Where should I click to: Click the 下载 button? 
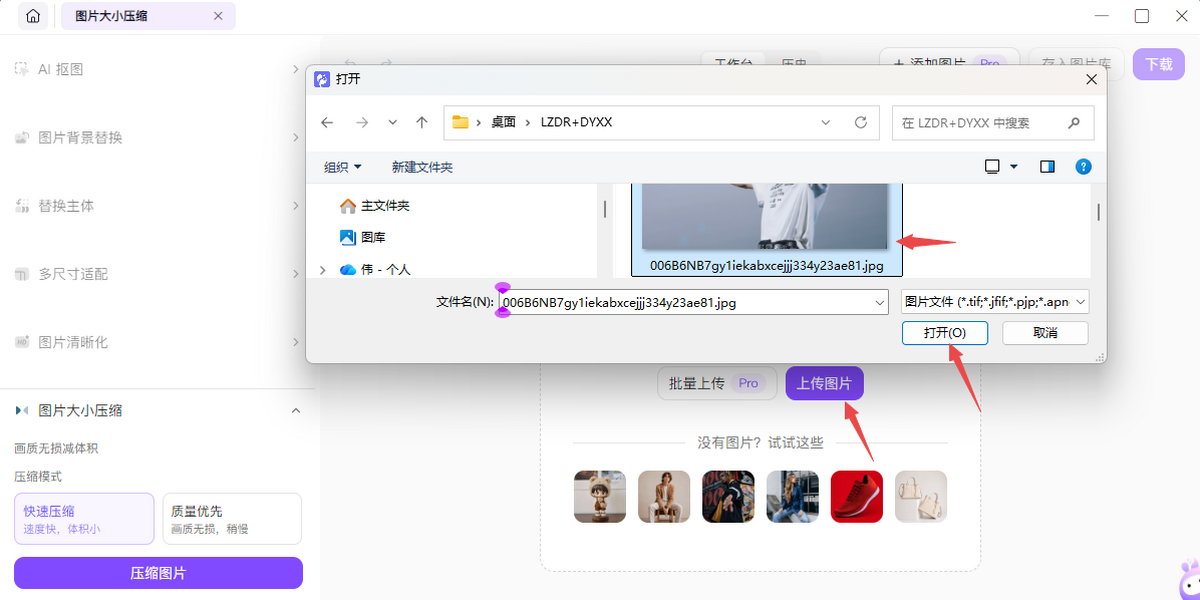1159,63
